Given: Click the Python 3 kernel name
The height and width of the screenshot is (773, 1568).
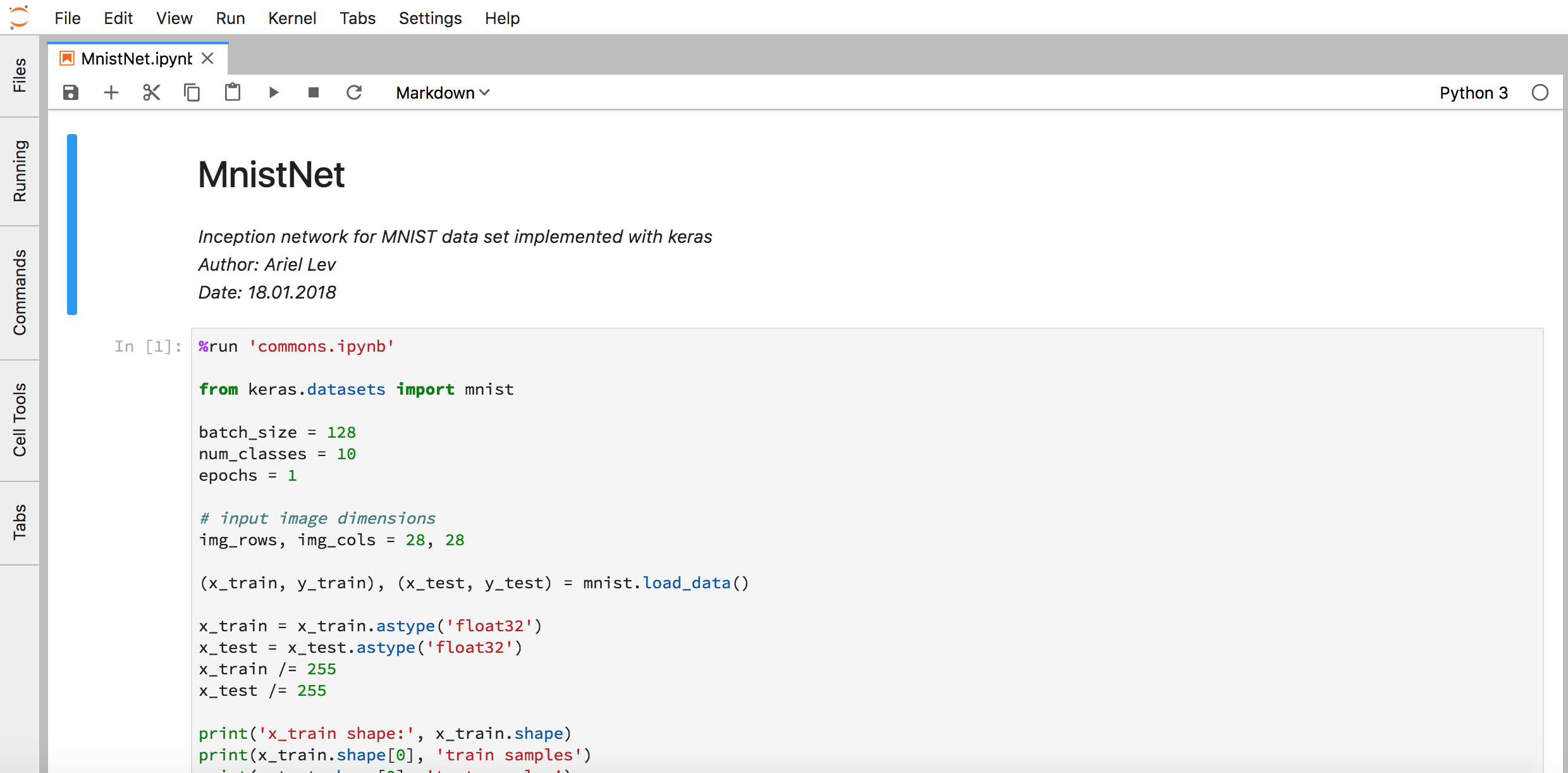Looking at the screenshot, I should (x=1473, y=93).
